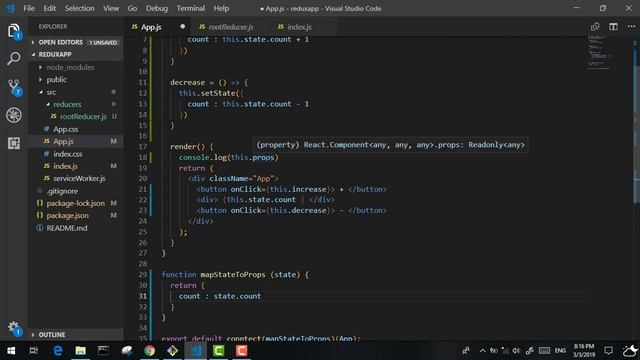Click the ENG language indicator
The height and width of the screenshot is (360, 640).
(x=560, y=351)
